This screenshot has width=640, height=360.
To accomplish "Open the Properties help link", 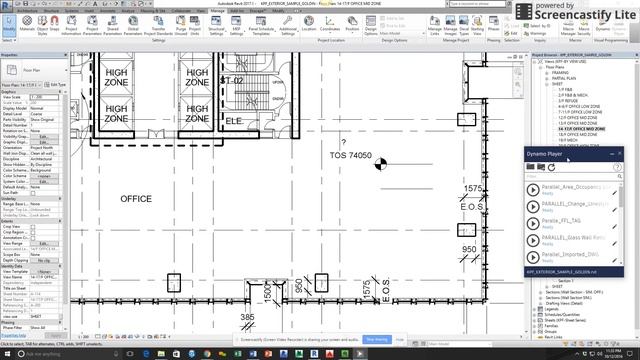I will (x=13, y=336).
